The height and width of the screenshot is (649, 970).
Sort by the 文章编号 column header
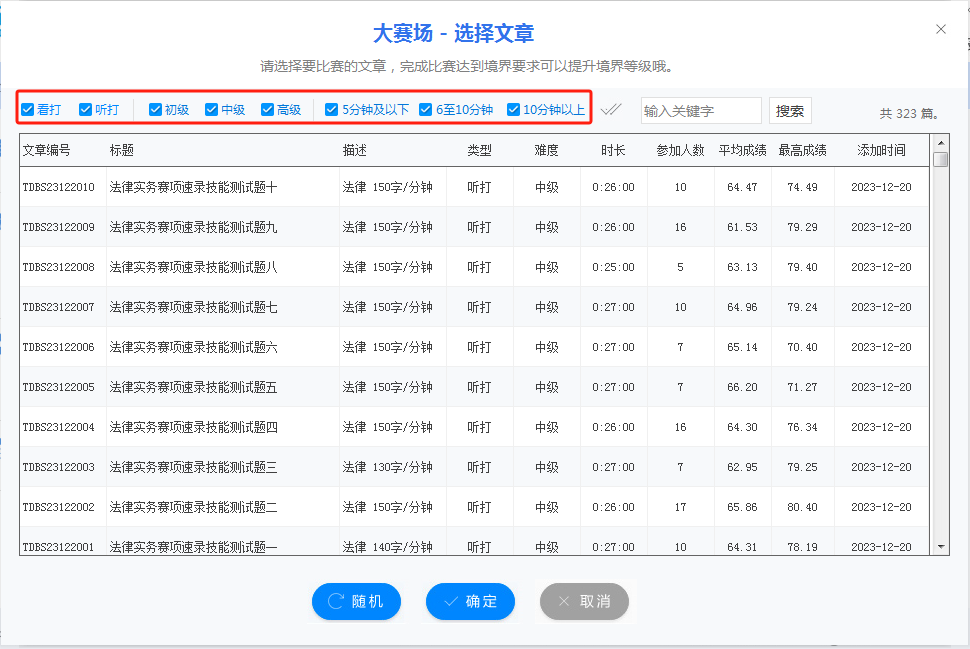[x=46, y=150]
